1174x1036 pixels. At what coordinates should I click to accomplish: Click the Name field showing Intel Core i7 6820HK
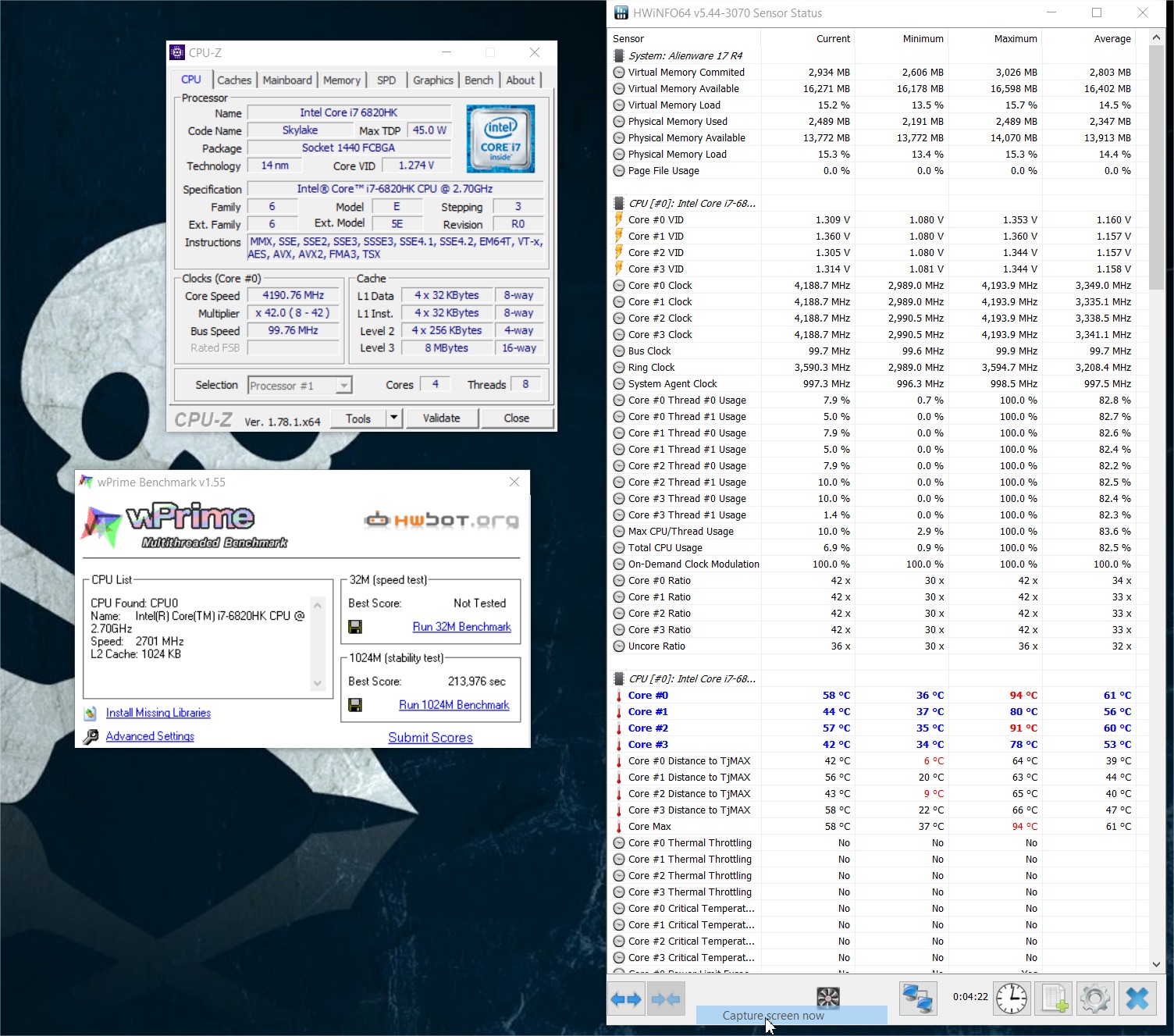348,112
